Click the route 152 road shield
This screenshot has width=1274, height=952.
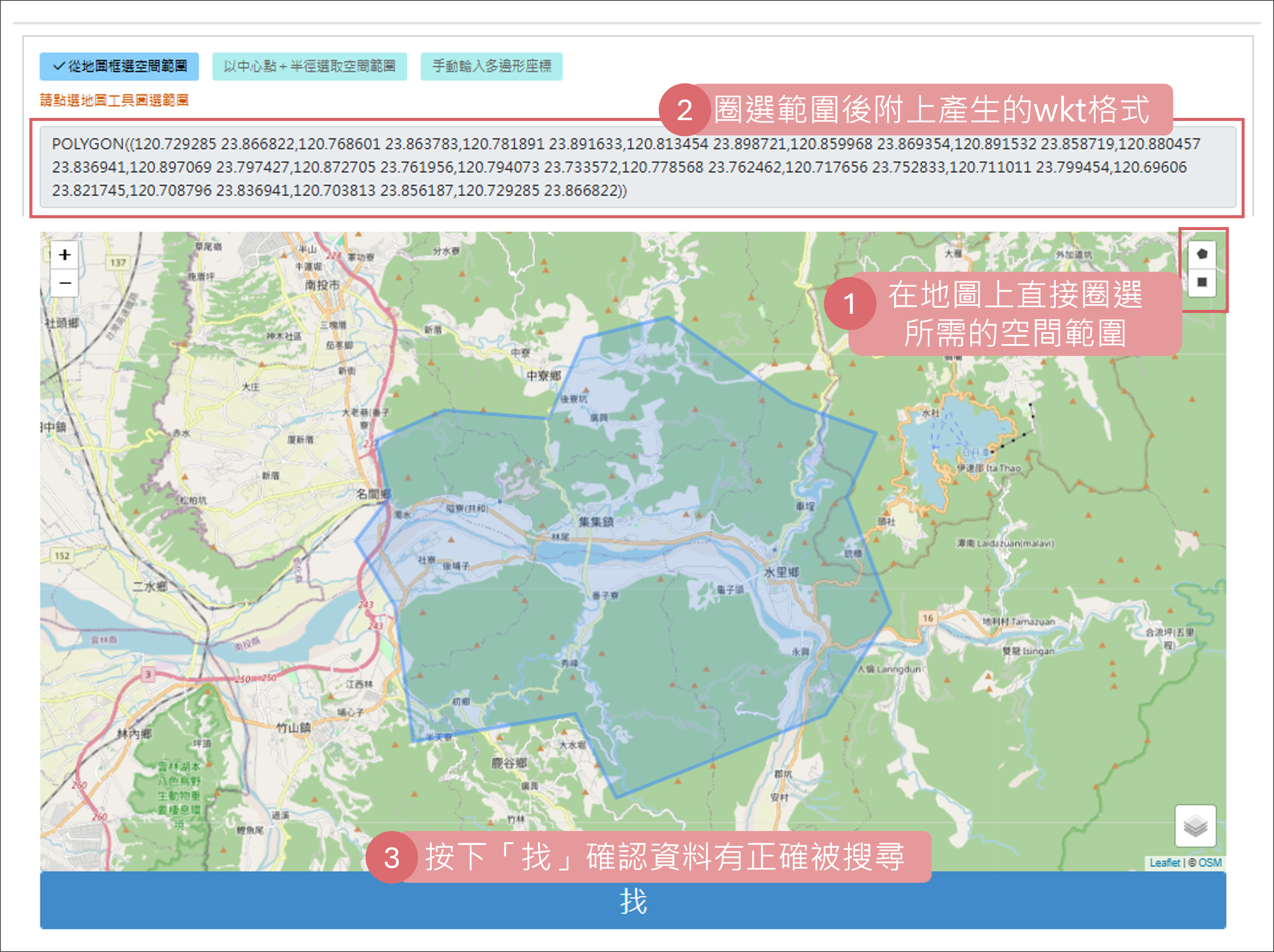pos(62,556)
